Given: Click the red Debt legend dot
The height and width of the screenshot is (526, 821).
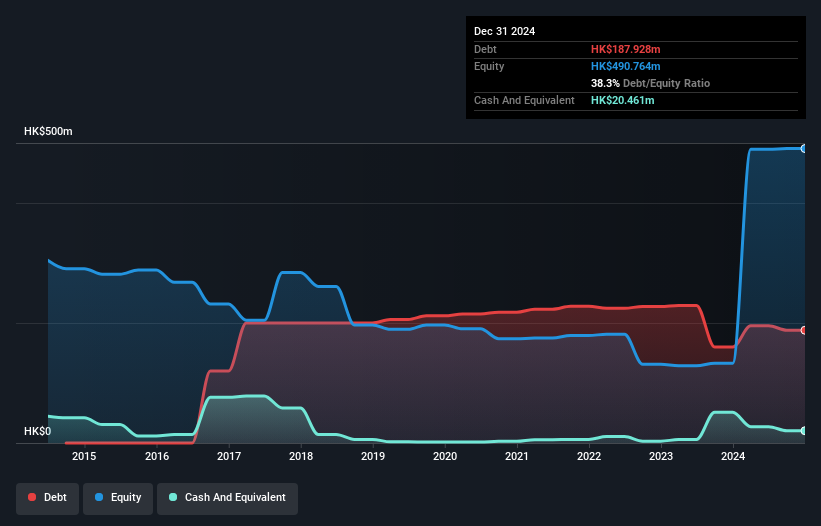Looking at the screenshot, I should [32, 497].
